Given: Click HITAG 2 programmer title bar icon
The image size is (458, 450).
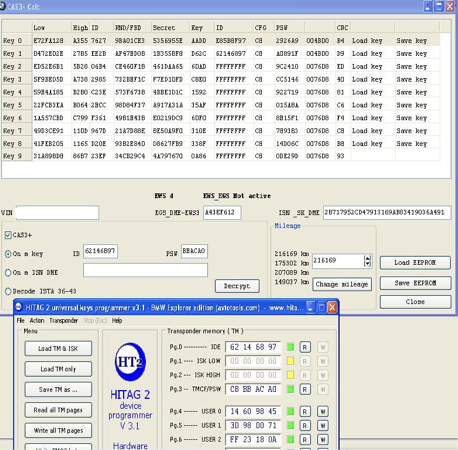Looking at the screenshot, I should tap(19, 307).
